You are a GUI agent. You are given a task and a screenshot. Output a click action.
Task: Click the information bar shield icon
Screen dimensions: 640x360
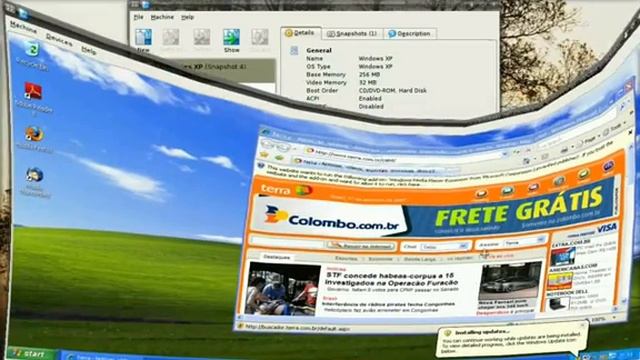261,166
